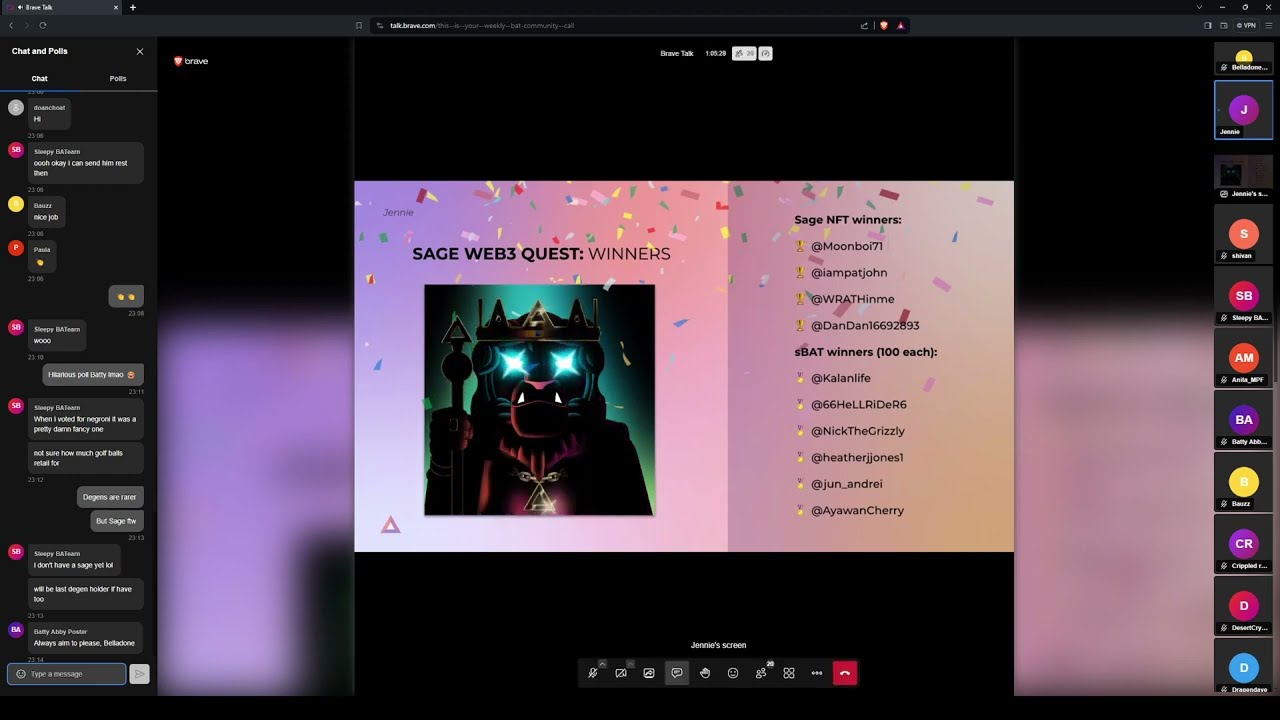Share this page link icon
This screenshot has height=720, width=1280.
[x=864, y=25]
